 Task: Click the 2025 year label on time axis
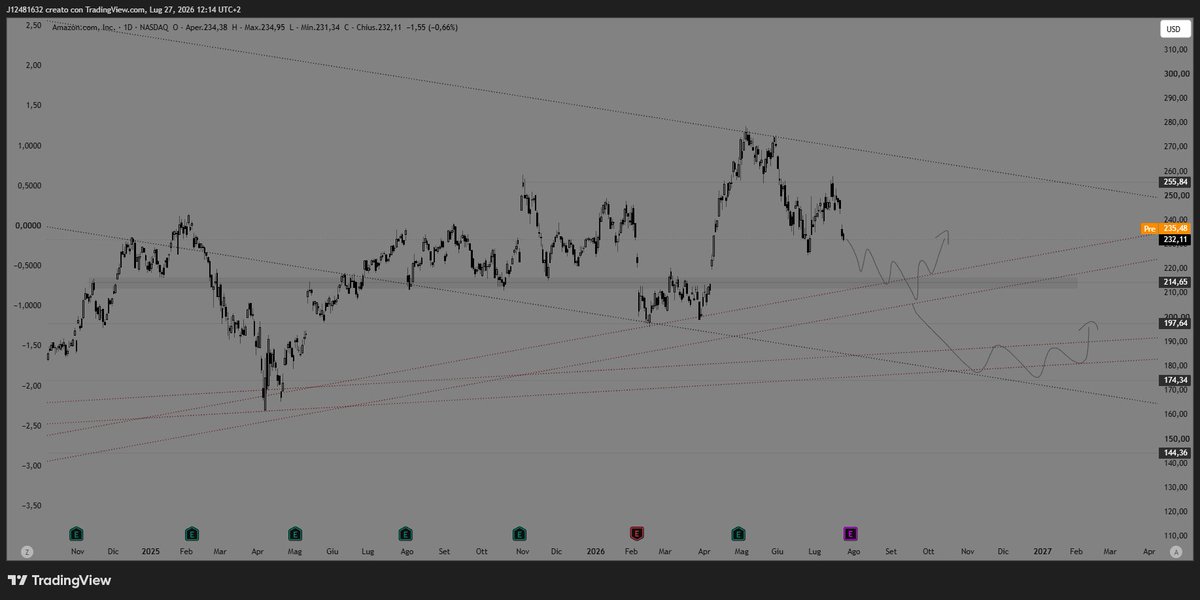(x=150, y=551)
